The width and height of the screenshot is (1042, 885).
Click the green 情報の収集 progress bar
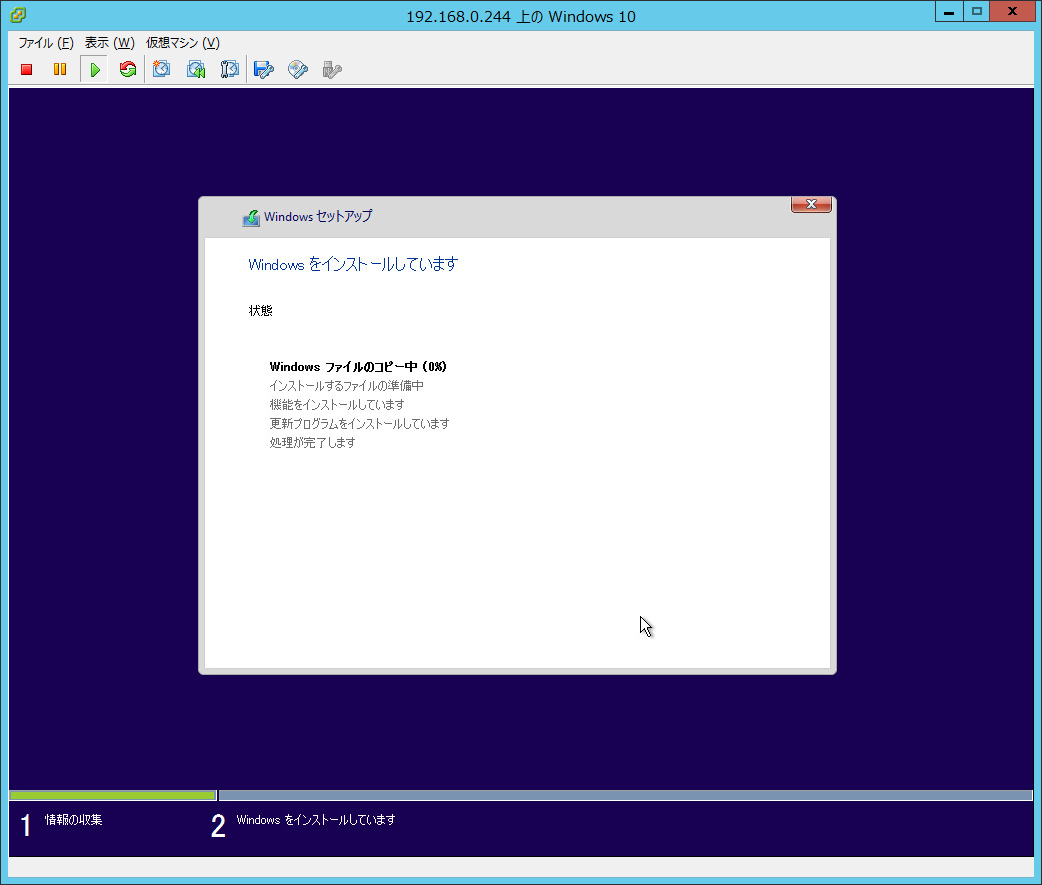[113, 795]
